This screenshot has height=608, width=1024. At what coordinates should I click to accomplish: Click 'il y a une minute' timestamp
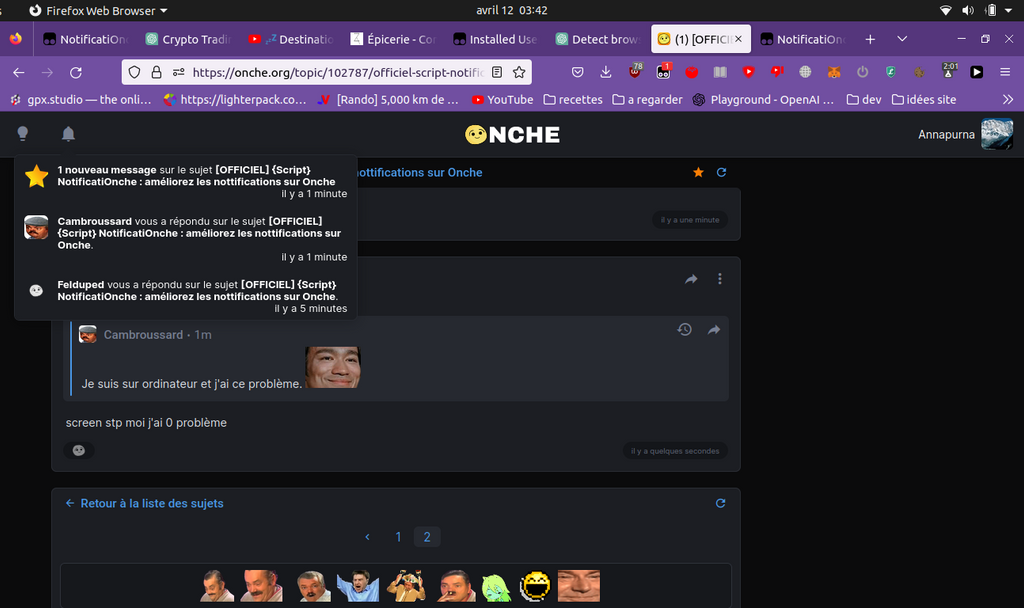tap(690, 220)
